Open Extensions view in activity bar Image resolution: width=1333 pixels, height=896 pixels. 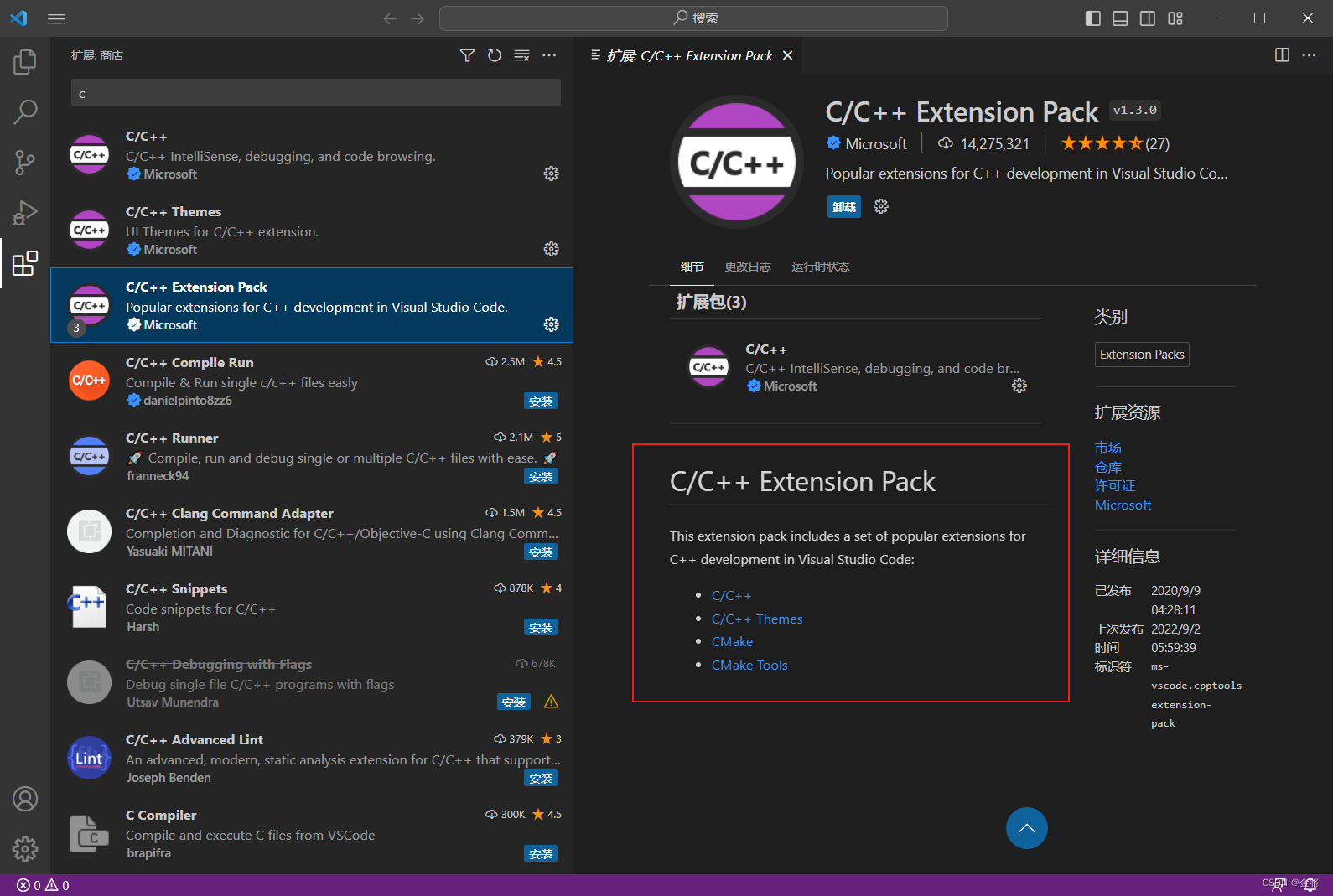click(x=25, y=263)
